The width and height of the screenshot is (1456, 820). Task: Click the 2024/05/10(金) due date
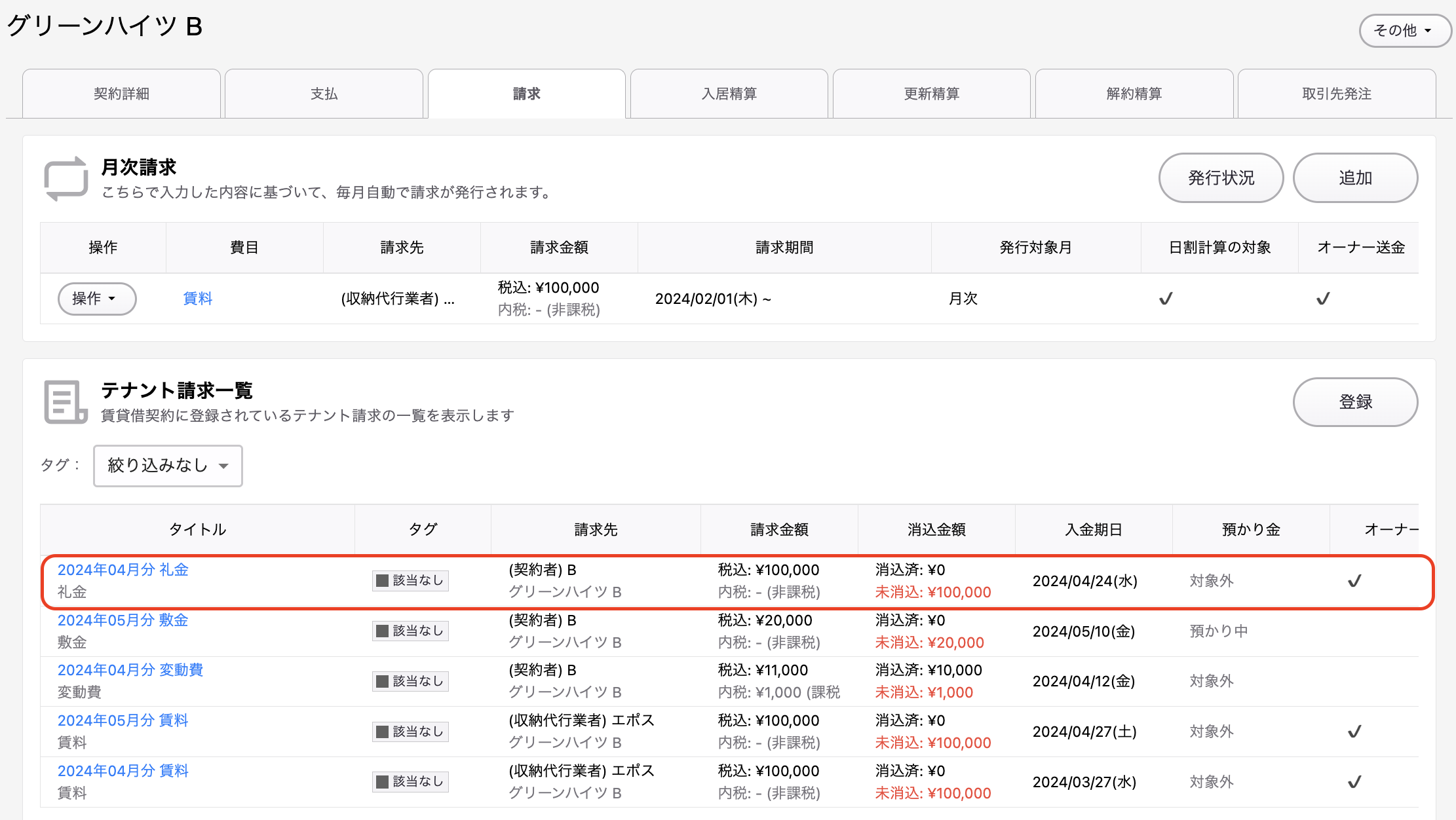pos(1084,631)
